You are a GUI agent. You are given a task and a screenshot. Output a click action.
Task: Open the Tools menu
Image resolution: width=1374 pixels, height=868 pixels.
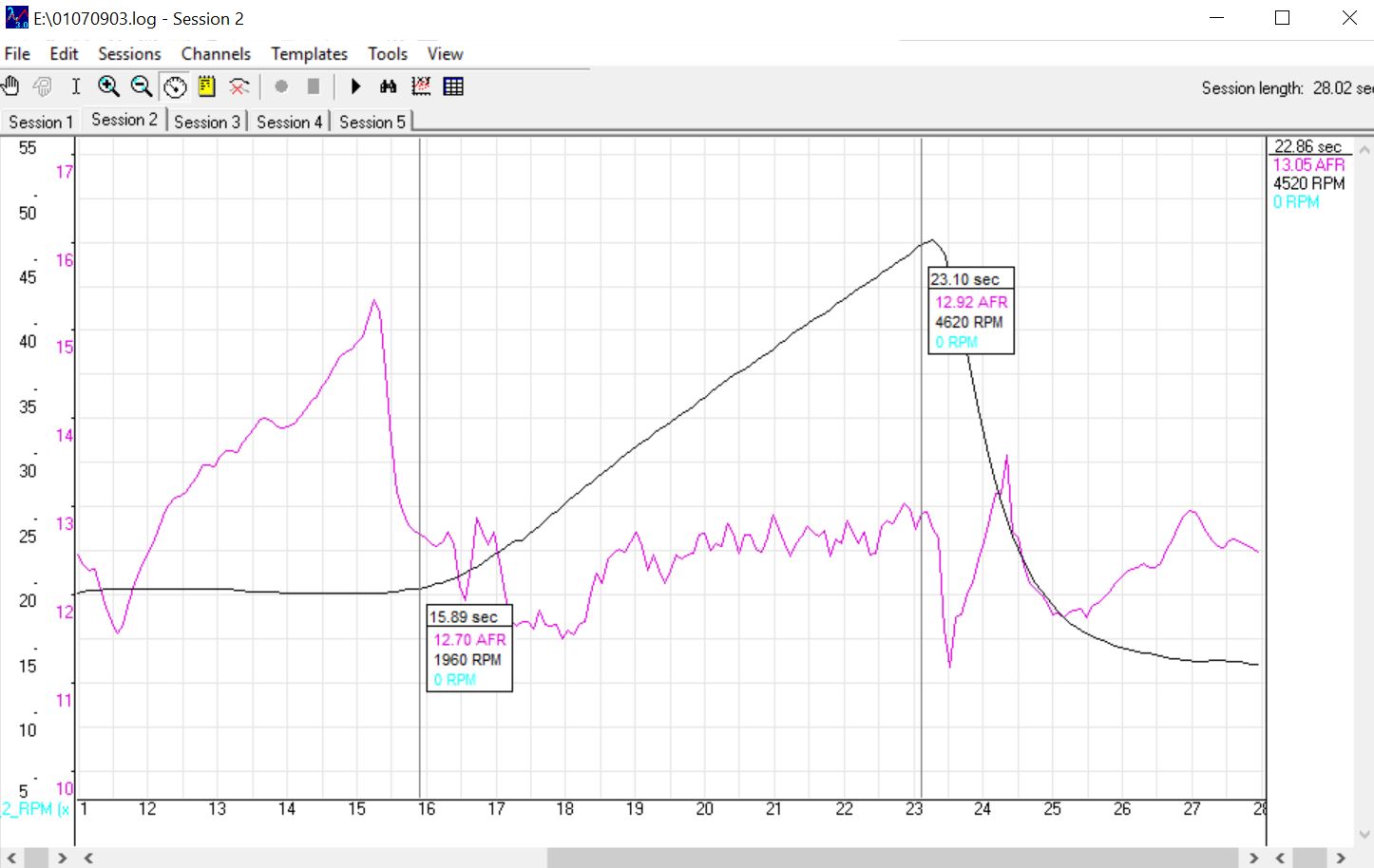(x=388, y=54)
